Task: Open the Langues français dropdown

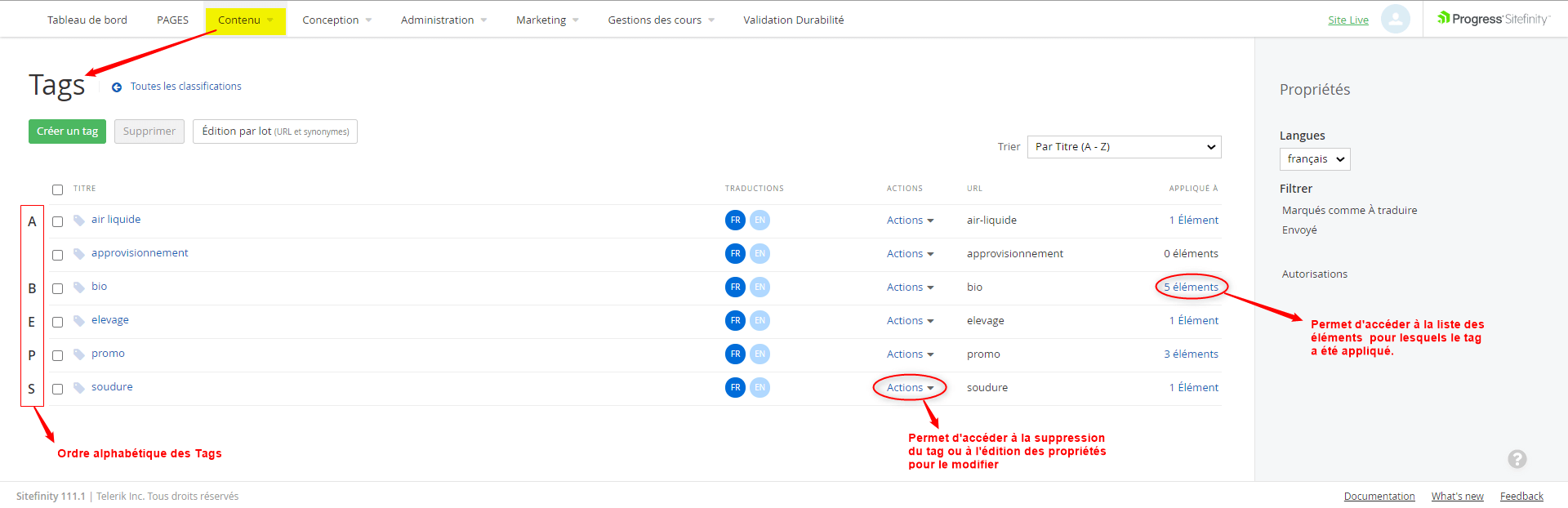Action: 1314,159
